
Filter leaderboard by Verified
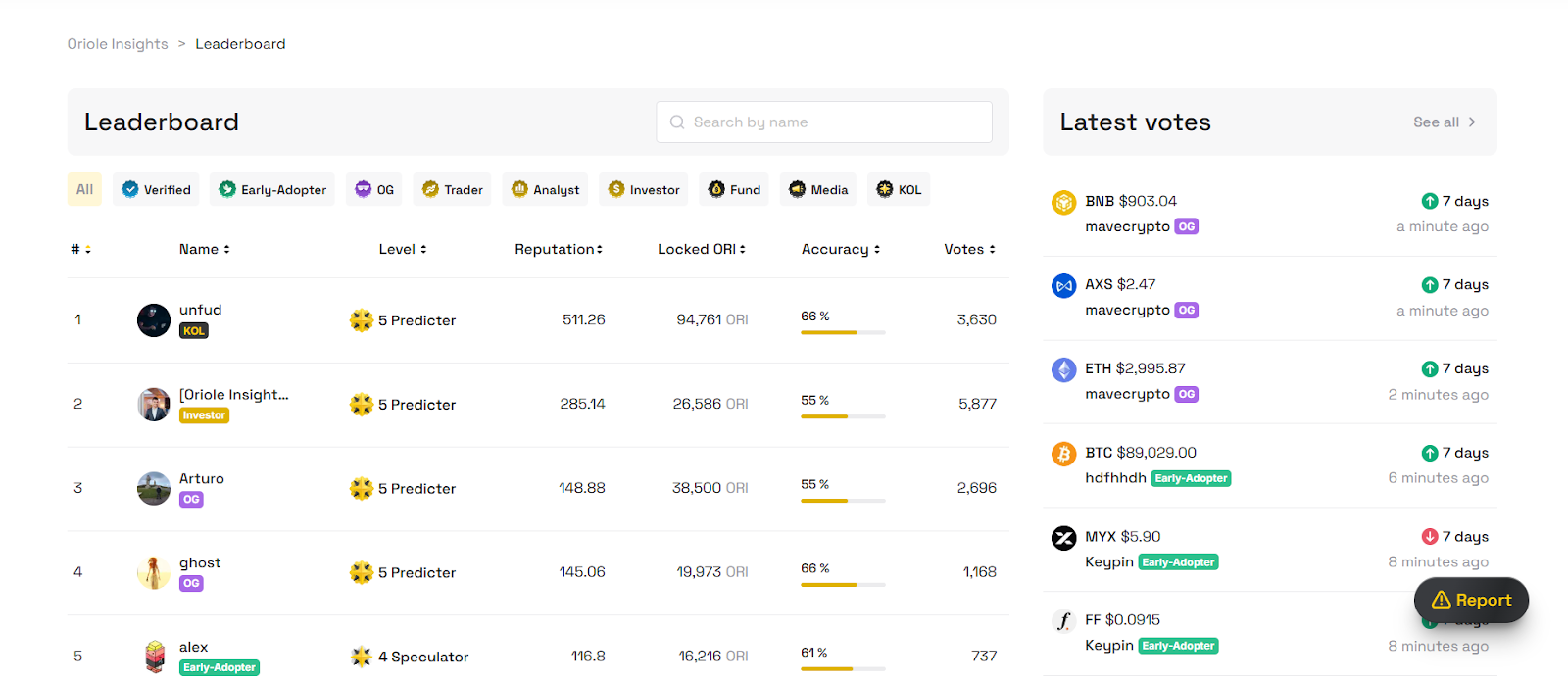(x=157, y=189)
